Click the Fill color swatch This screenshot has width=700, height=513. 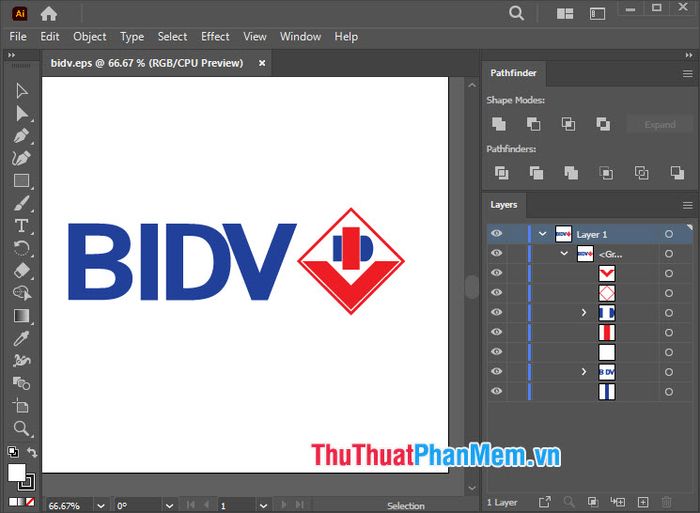coord(17,473)
